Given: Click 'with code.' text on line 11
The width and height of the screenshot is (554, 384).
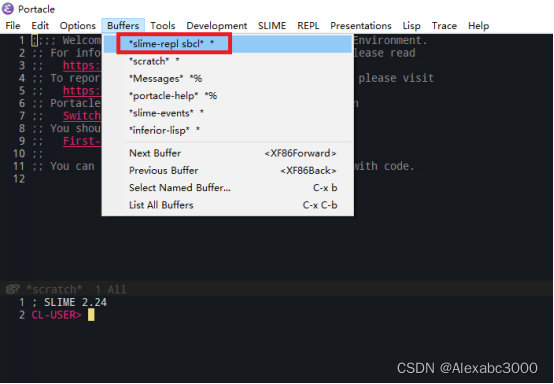Looking at the screenshot, I should coord(384,166).
